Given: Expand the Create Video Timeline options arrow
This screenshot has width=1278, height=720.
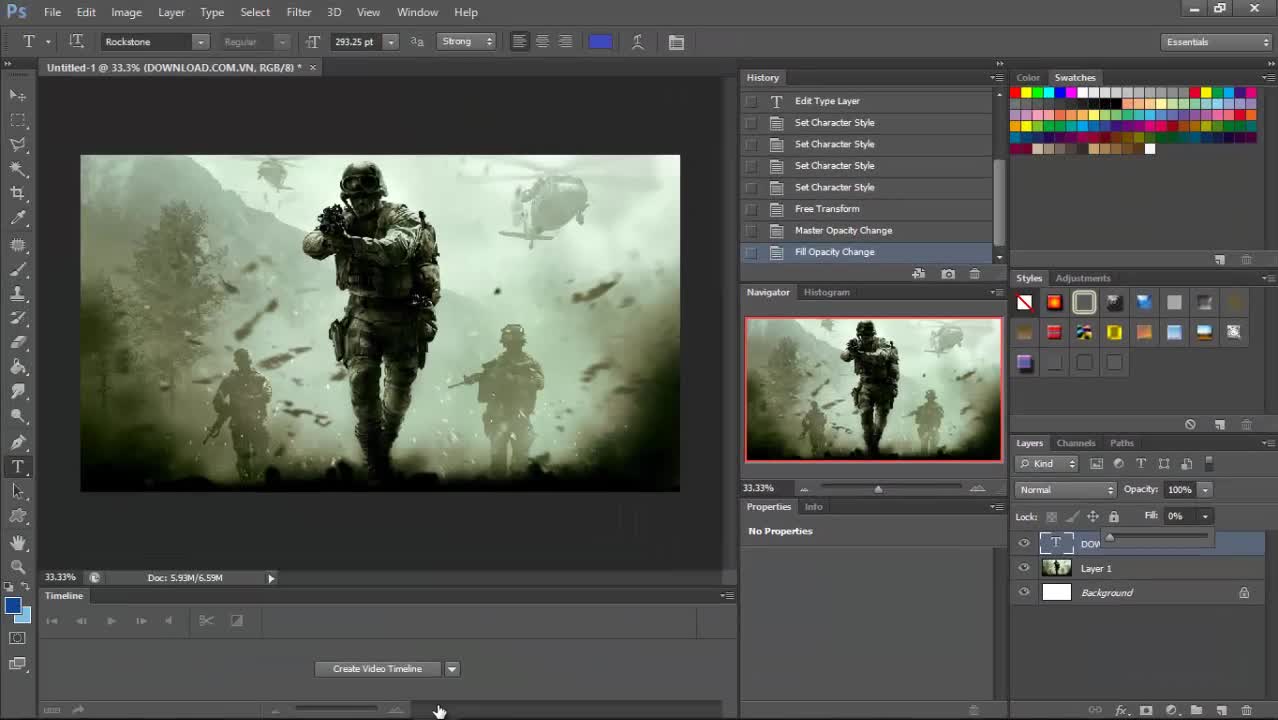Looking at the screenshot, I should pyautogui.click(x=452, y=669).
